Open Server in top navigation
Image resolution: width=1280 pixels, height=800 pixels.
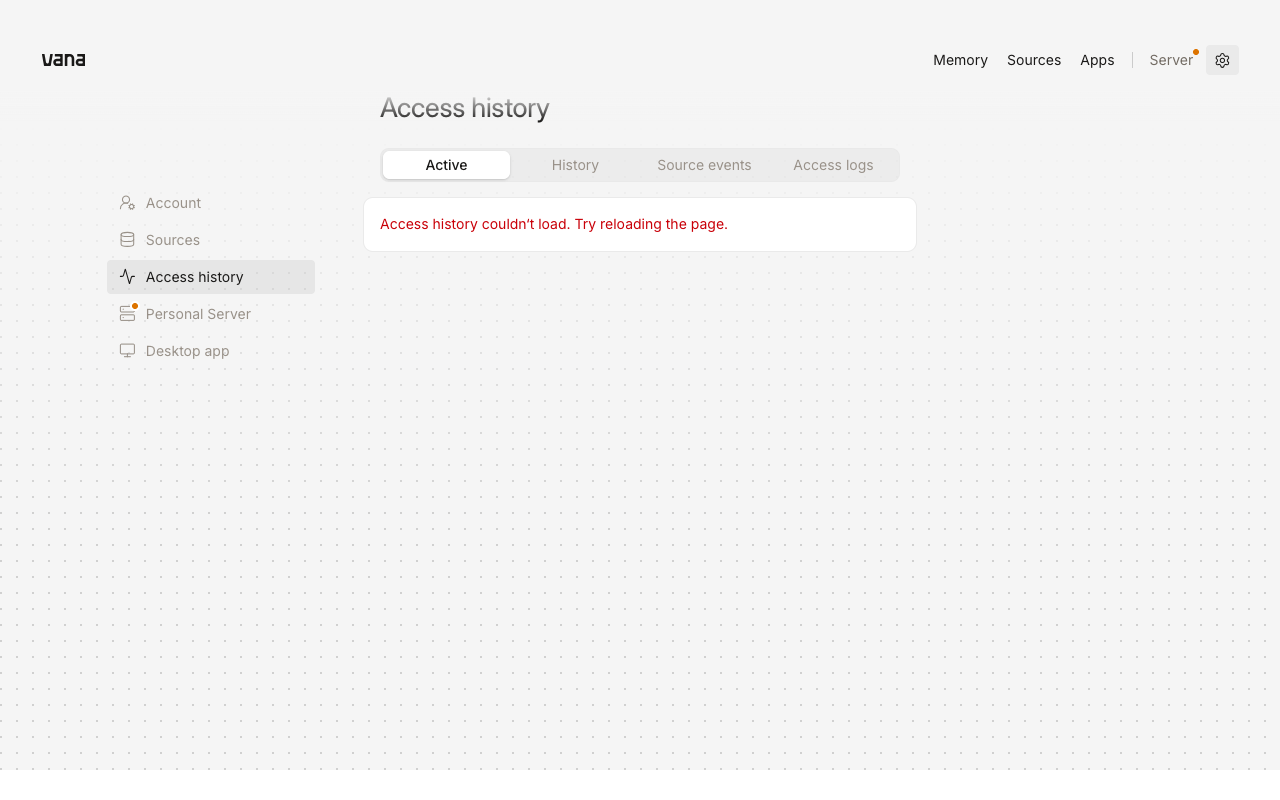tap(1171, 60)
